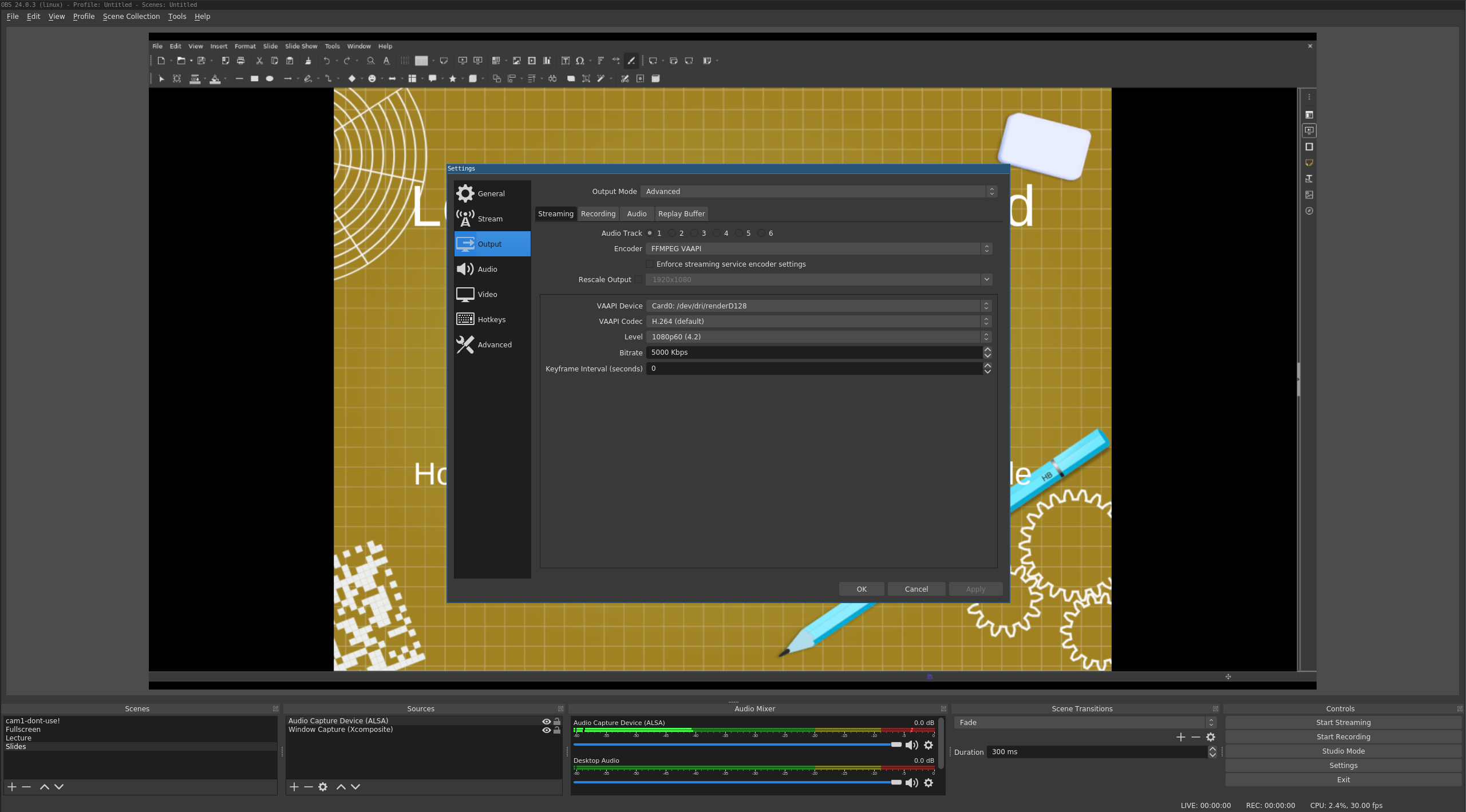
Task: Remove selected source with minus icon
Action: click(x=308, y=787)
